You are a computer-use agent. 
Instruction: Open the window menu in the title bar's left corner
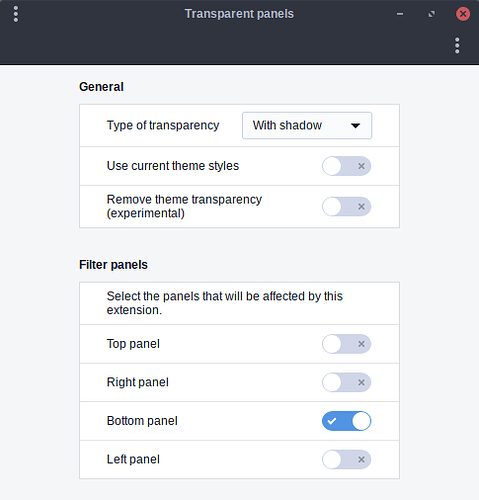click(x=16, y=14)
